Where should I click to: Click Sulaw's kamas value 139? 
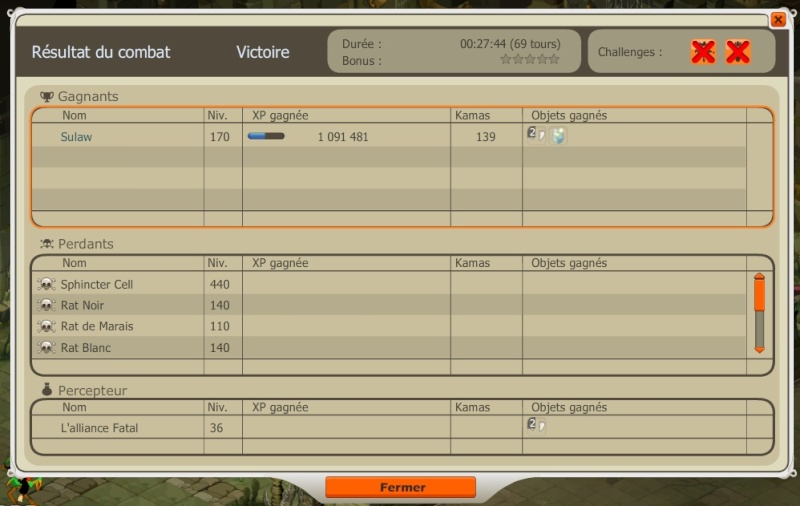[x=486, y=137]
